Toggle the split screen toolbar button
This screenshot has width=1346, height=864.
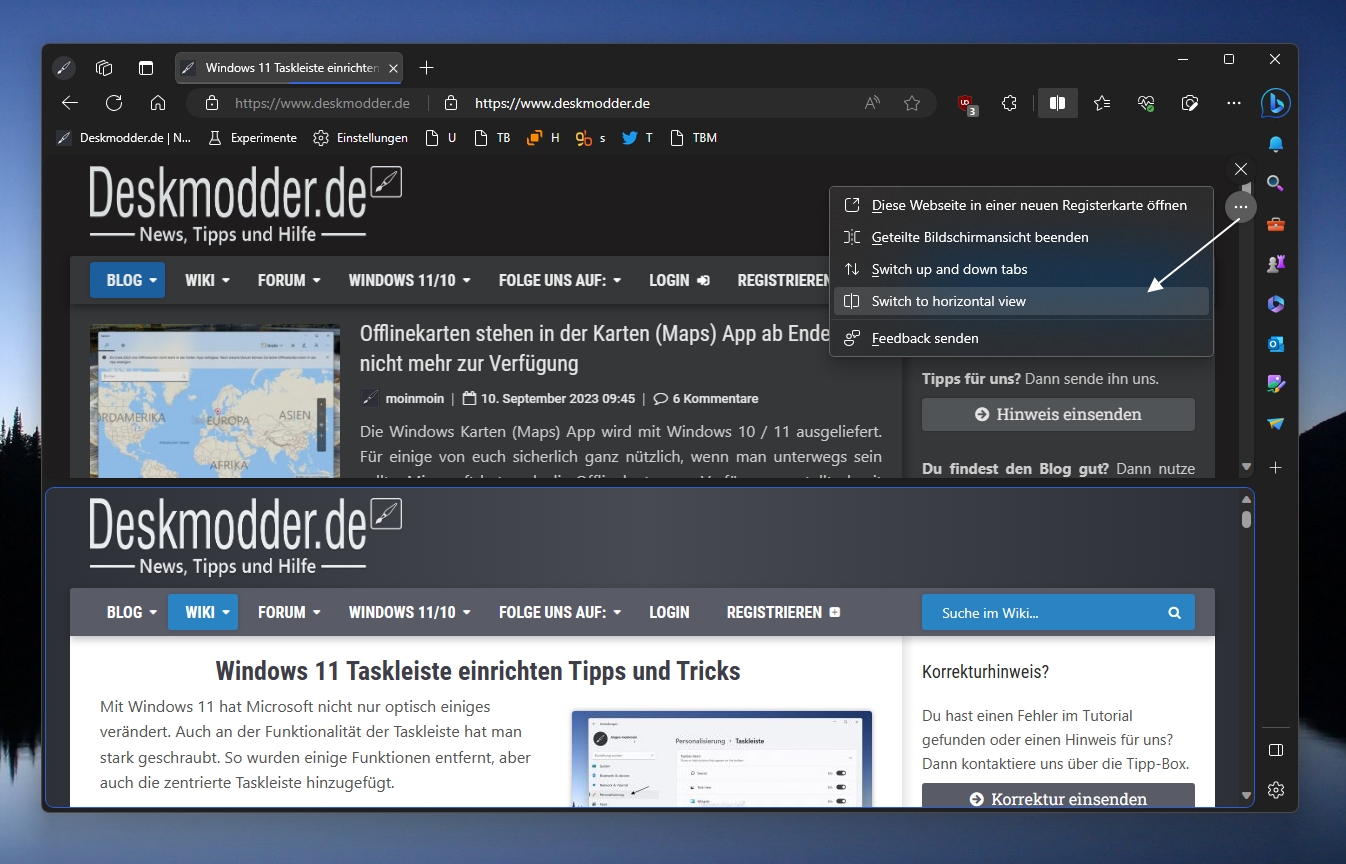tap(1057, 103)
